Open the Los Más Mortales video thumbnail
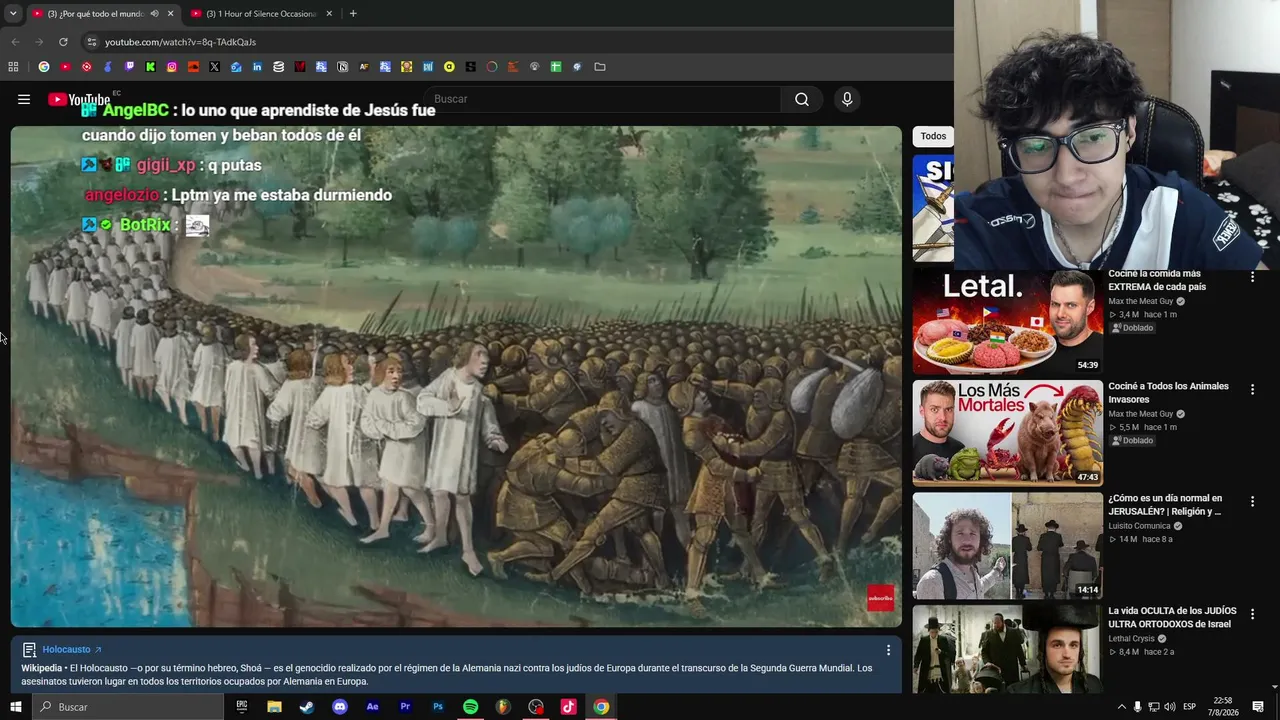The width and height of the screenshot is (1280, 720). 1007,433
